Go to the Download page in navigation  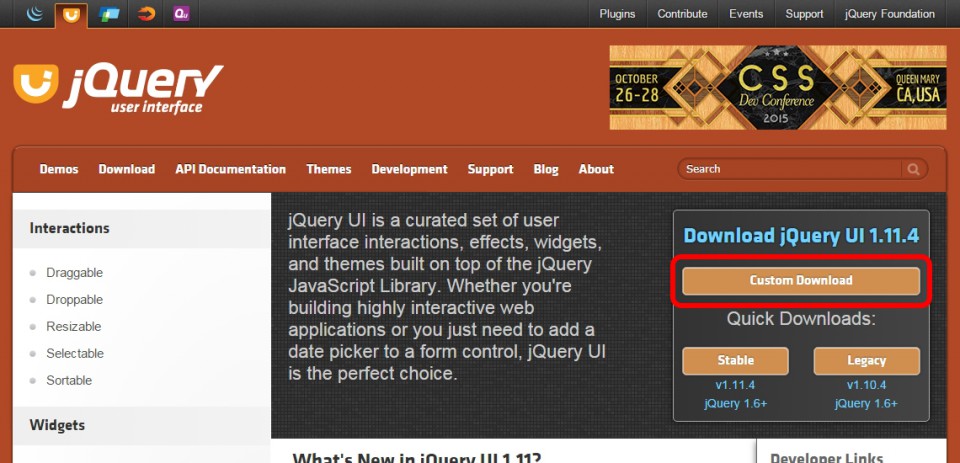(127, 169)
